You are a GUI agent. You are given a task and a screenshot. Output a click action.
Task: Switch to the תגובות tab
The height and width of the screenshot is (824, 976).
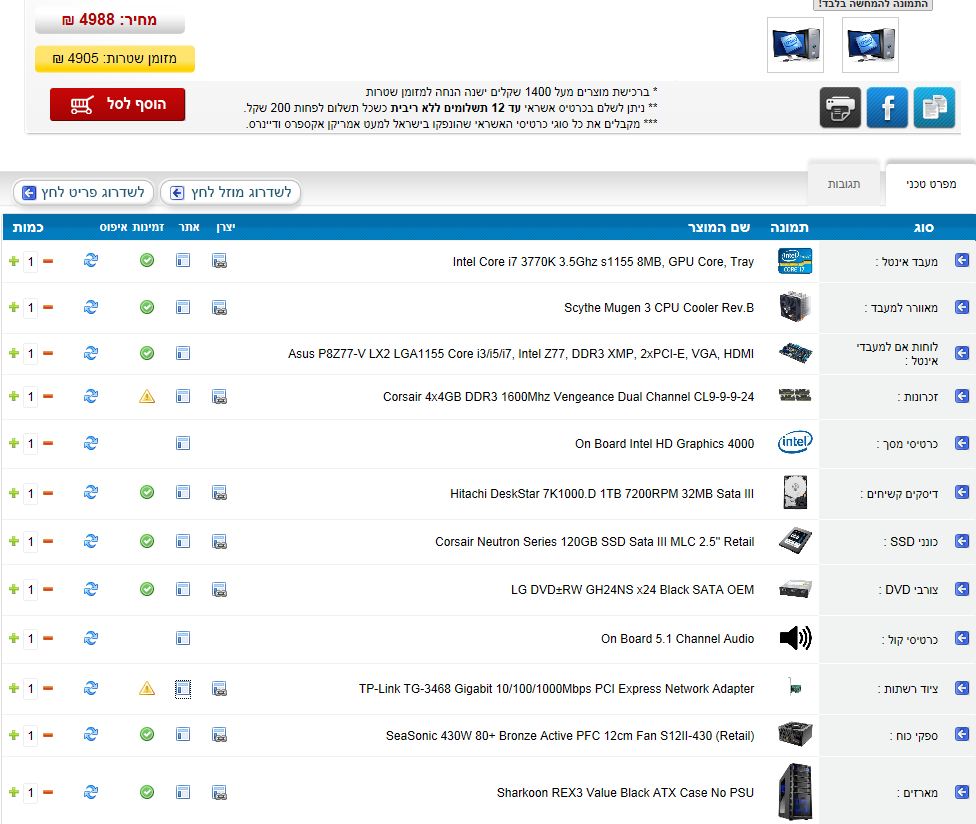click(x=846, y=185)
